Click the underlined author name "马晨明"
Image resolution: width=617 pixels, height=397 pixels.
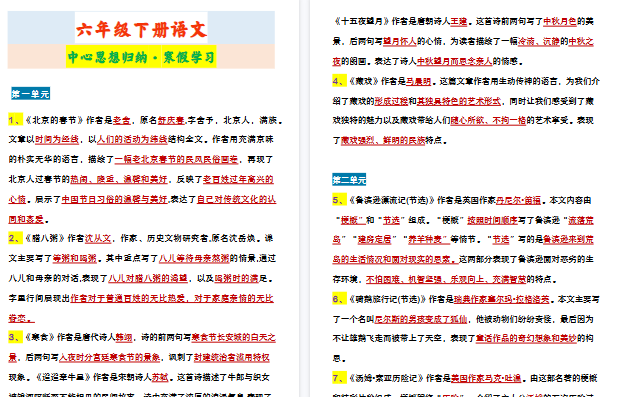(418, 81)
